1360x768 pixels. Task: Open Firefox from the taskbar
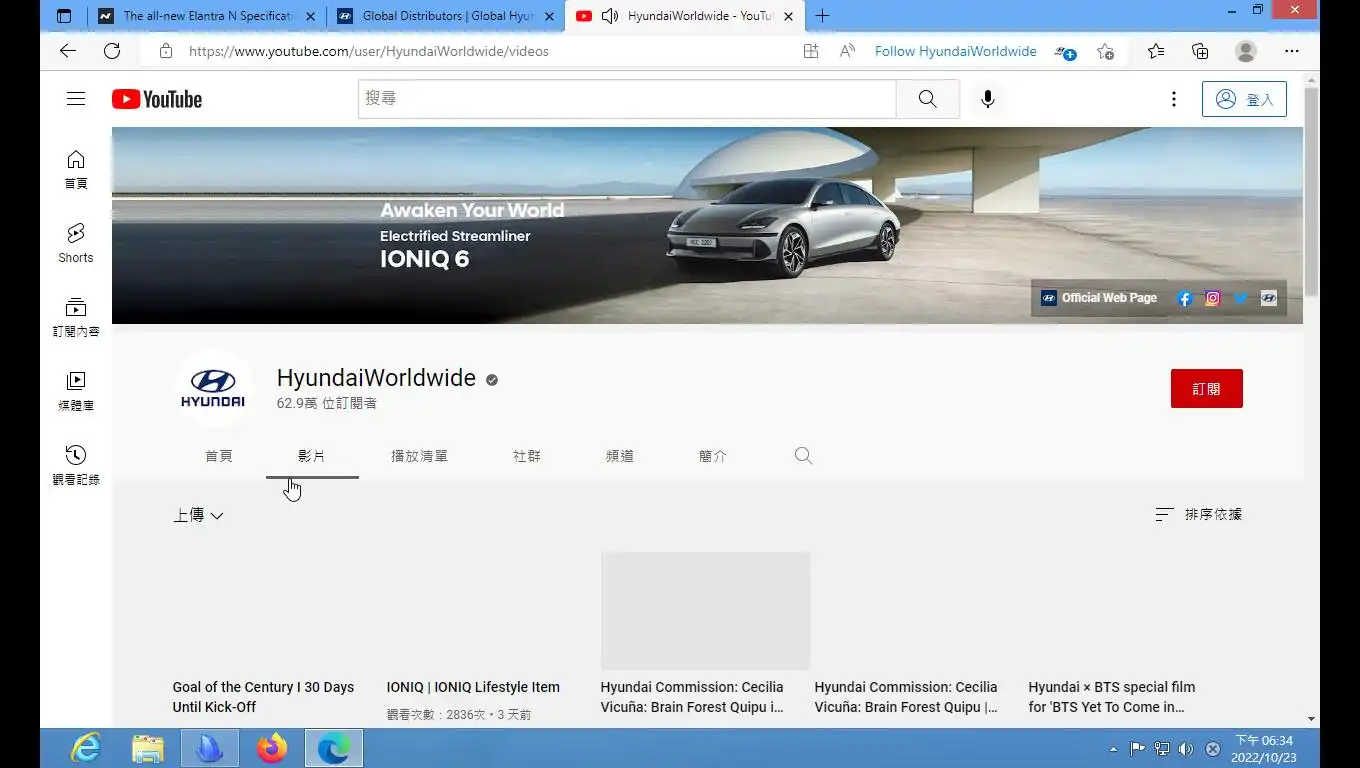point(271,748)
